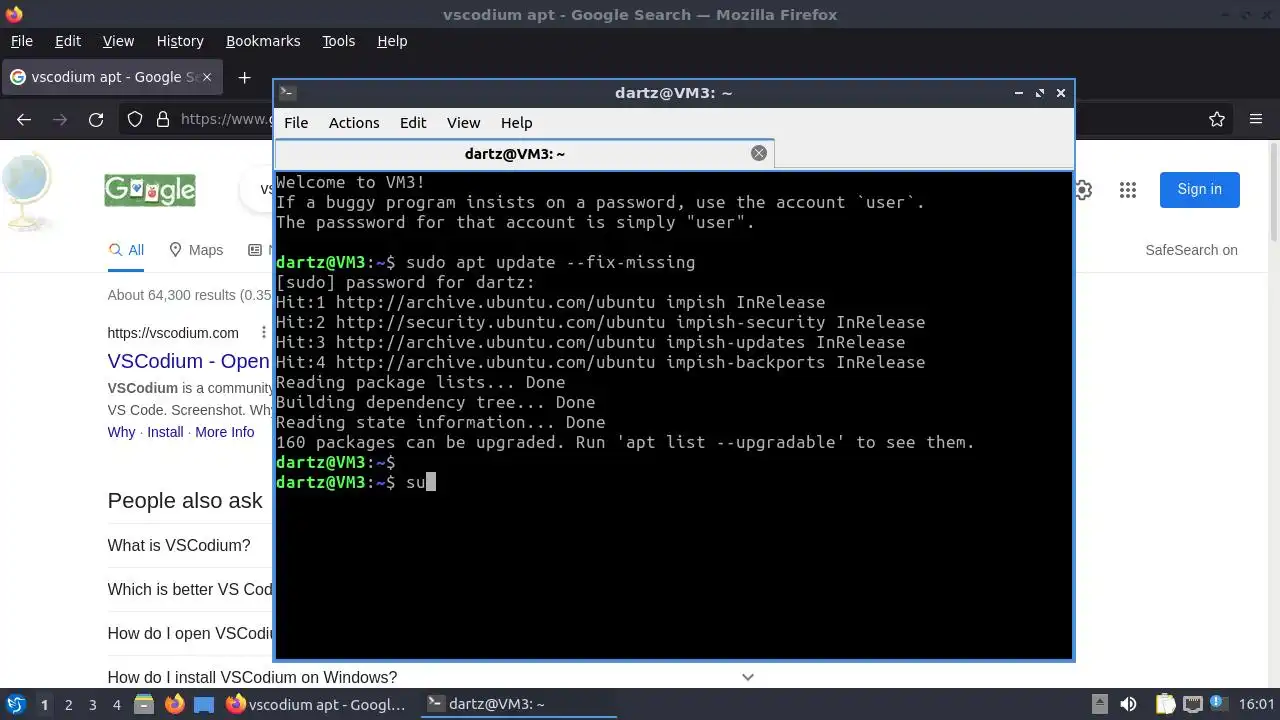This screenshot has height=720, width=1280.
Task: Close the dartz@VM3 terminal tab
Action: (x=759, y=153)
